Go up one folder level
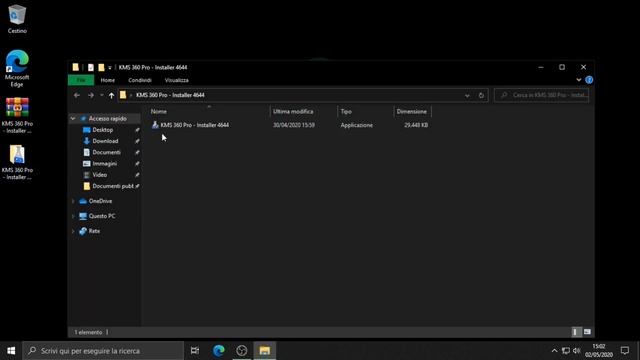Viewport: 640px width, 360px height. pyautogui.click(x=111, y=95)
